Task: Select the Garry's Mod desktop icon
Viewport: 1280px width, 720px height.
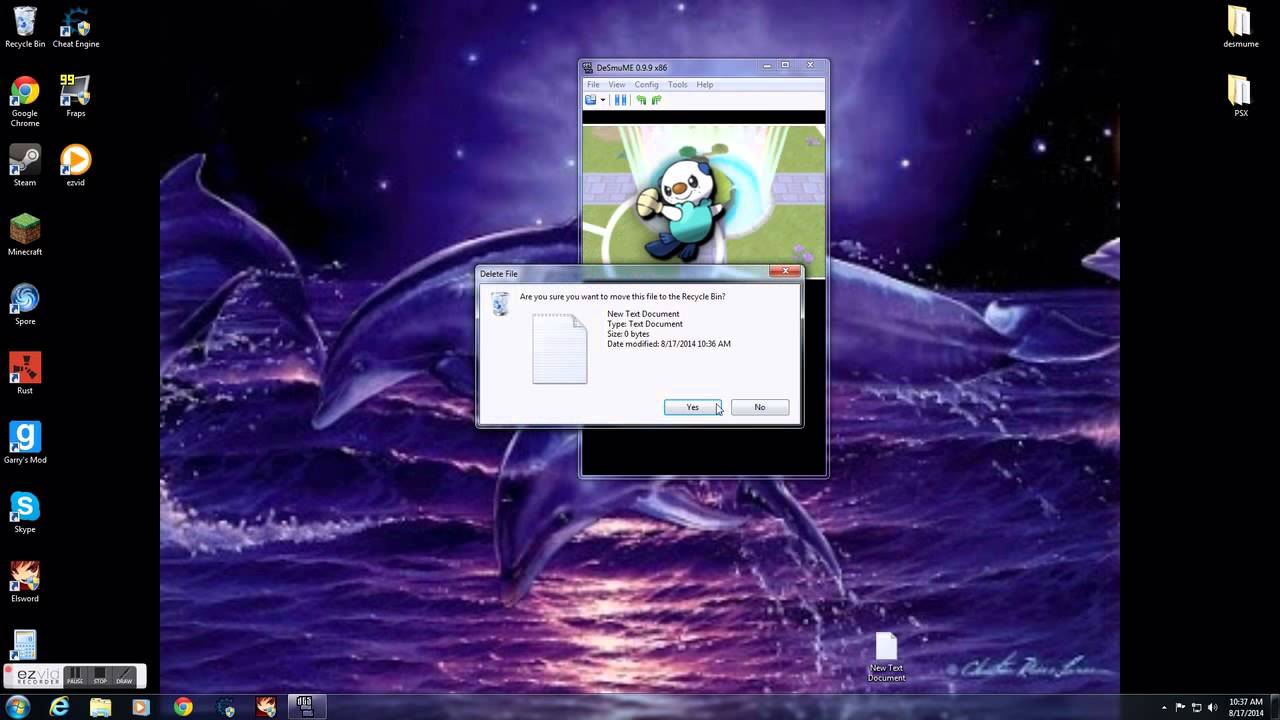Action: [x=25, y=442]
